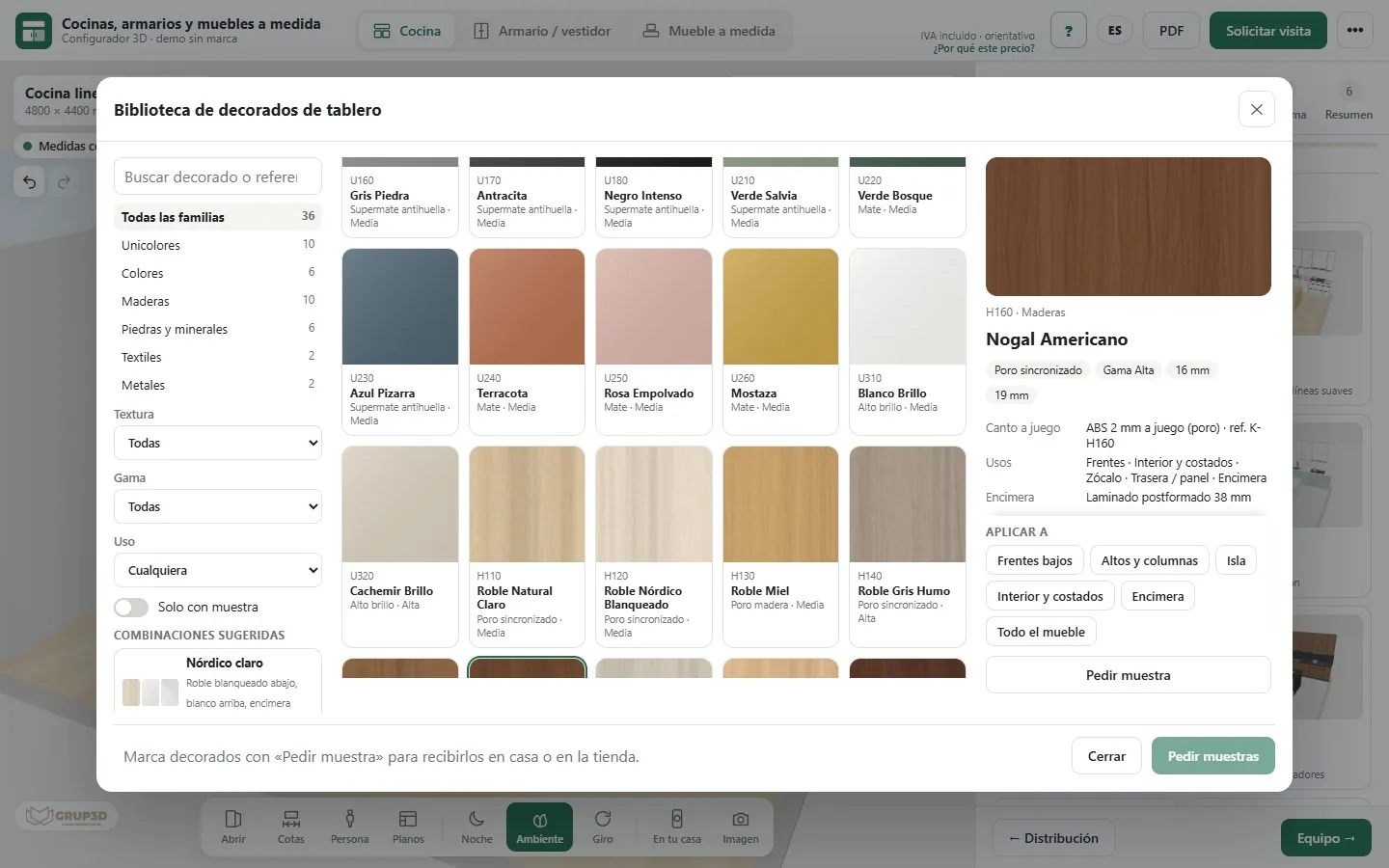Click the undo arrow icon
The width and height of the screenshot is (1389, 868).
(x=30, y=181)
